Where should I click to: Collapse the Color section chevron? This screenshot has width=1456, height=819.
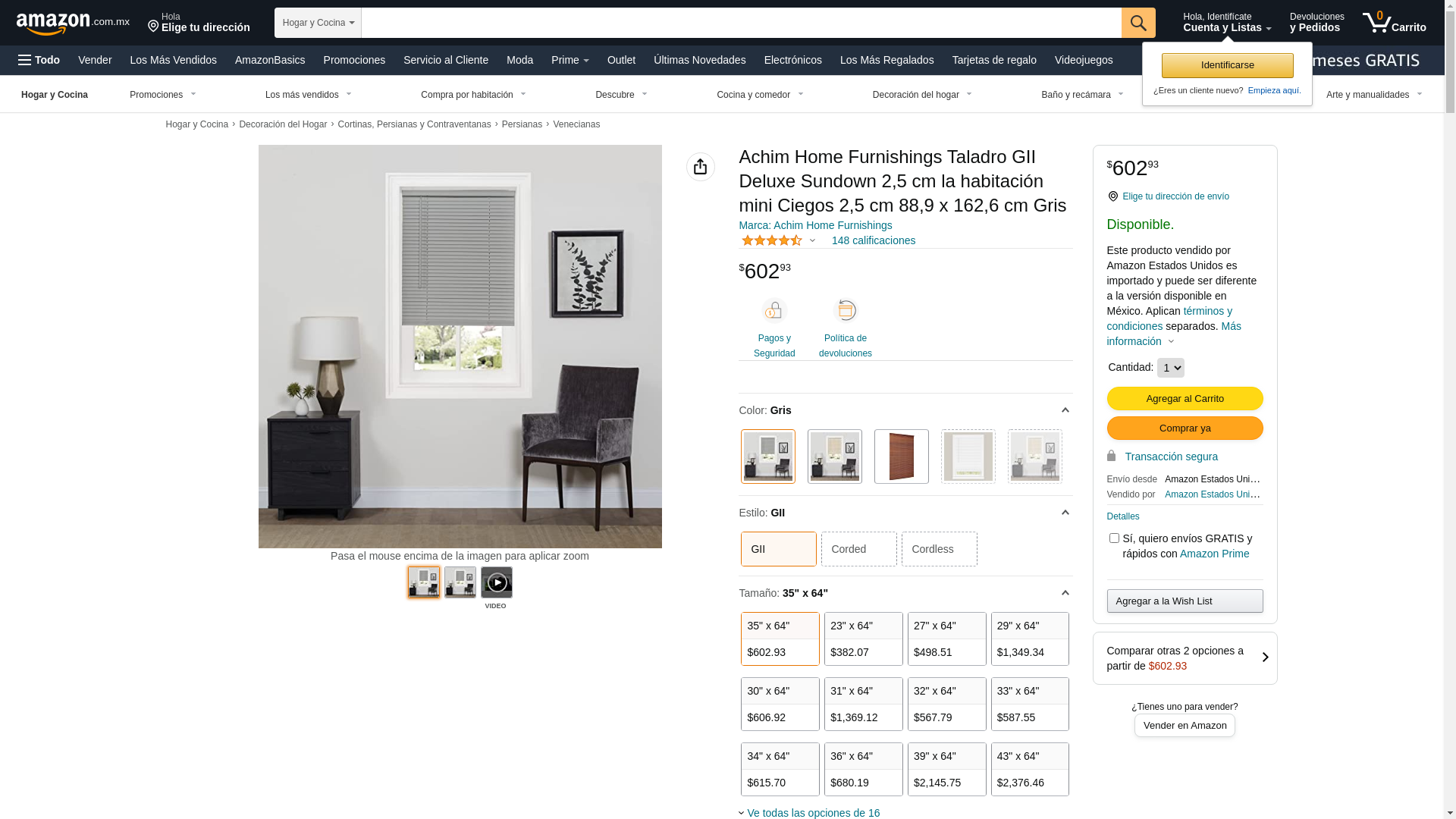point(1065,410)
